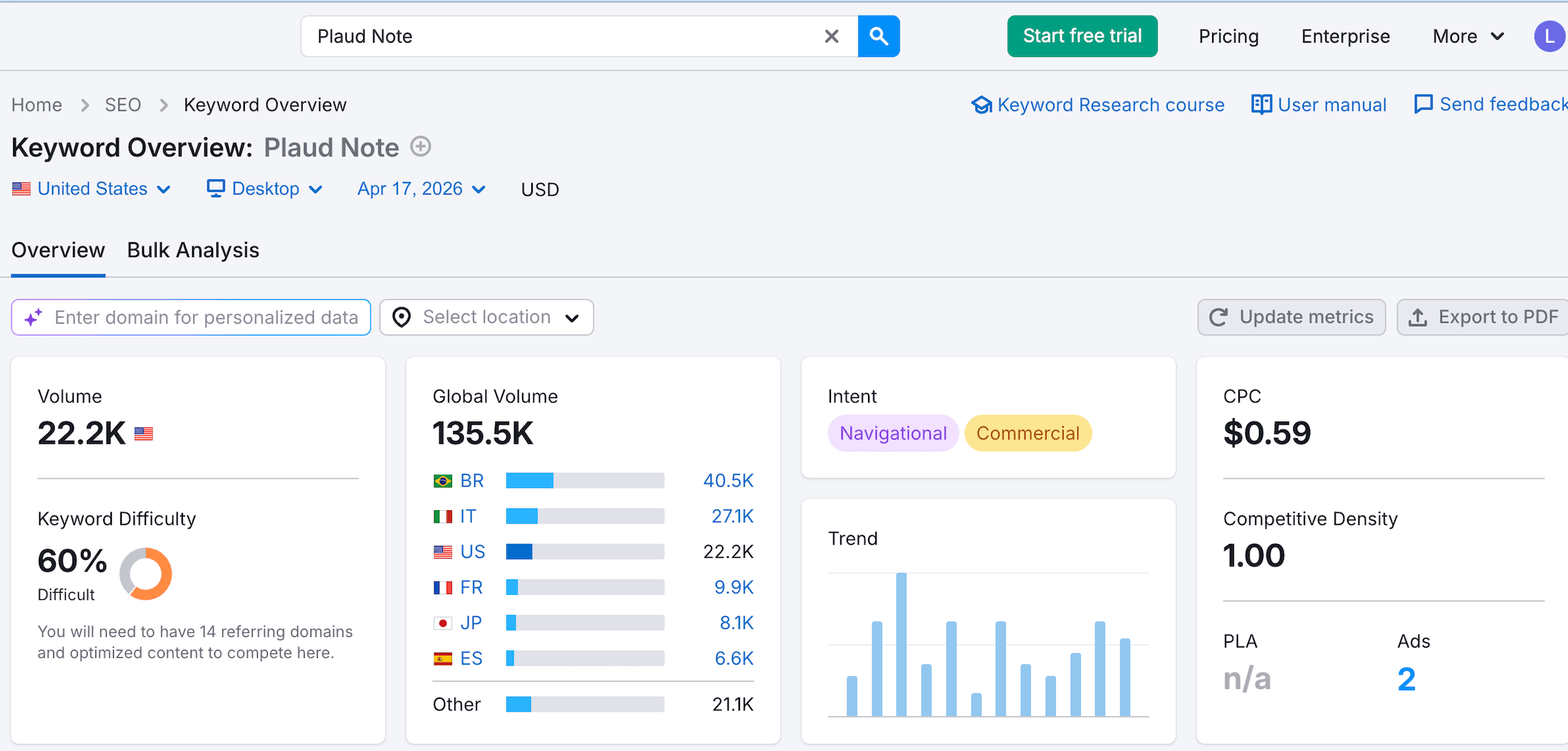Viewport: 1568px width, 751px height.
Task: Click the Commercial intent badge
Action: [x=1028, y=433]
